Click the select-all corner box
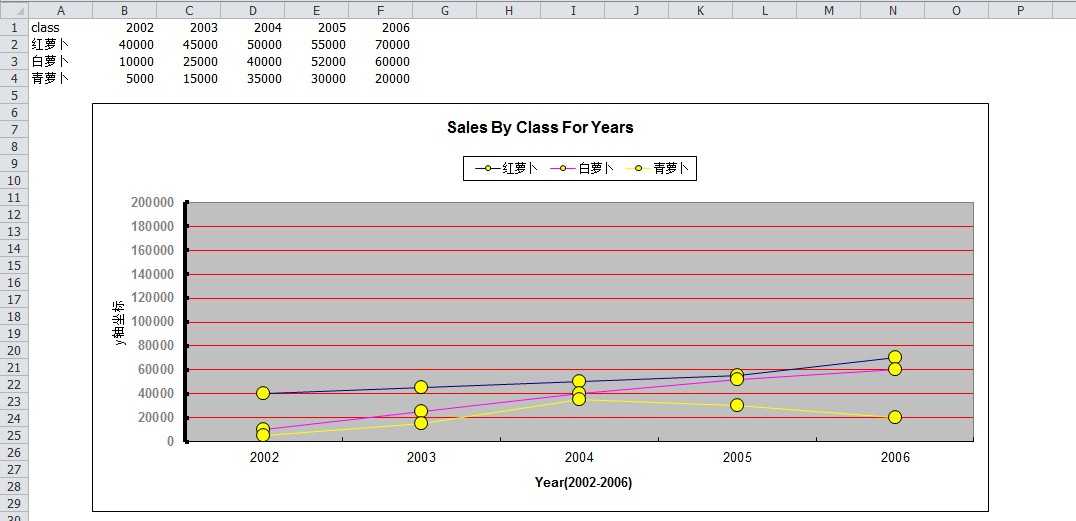 point(14,10)
